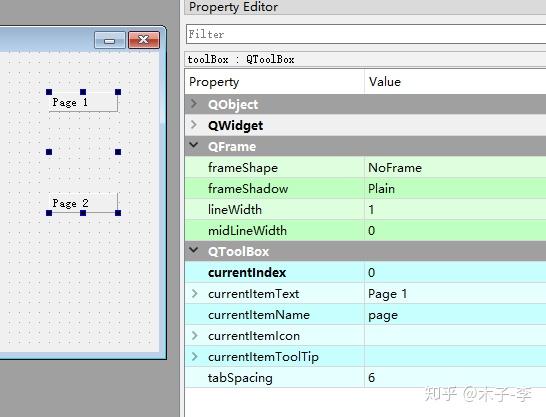Screen dimensions: 546x417
Task: Select the Page 2 toolbox tab
Action: click(83, 203)
